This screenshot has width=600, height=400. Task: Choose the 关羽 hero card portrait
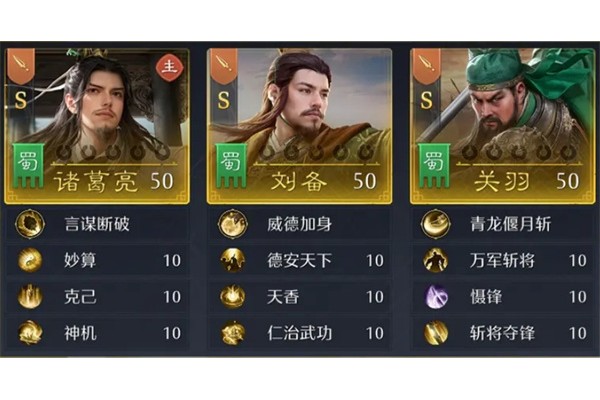coord(503,126)
